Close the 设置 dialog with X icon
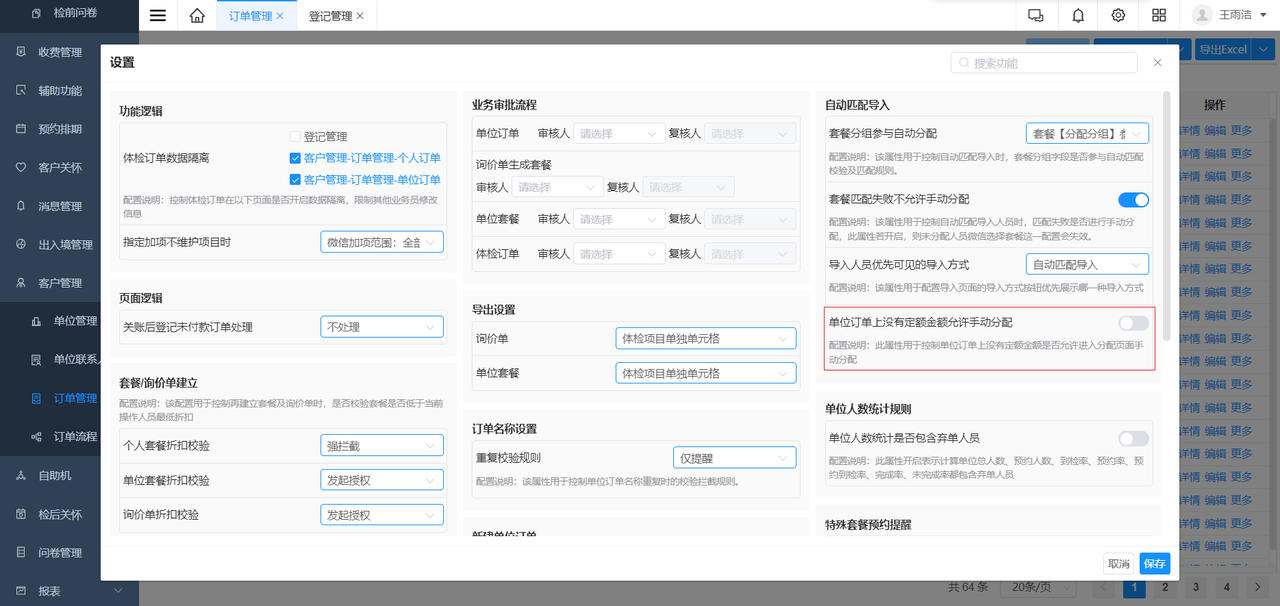 click(x=1158, y=62)
